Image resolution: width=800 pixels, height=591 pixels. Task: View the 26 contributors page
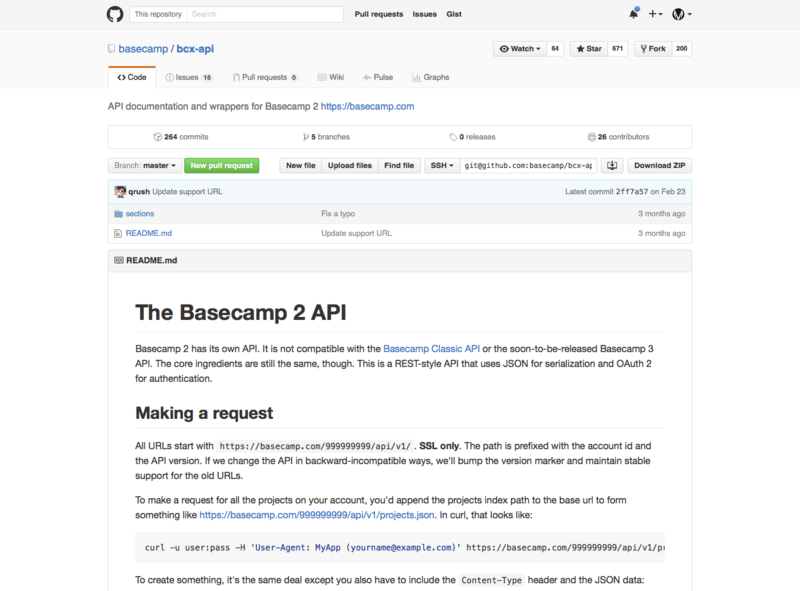tap(618, 137)
